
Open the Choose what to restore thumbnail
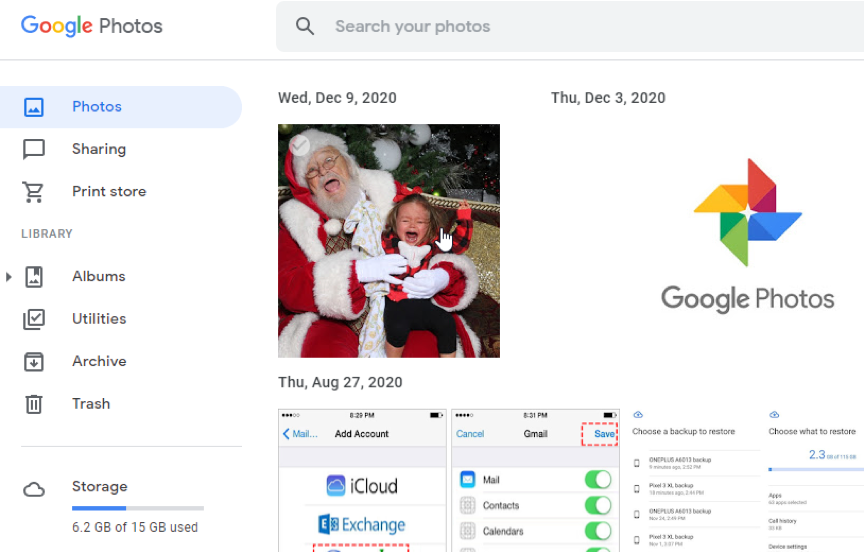pyautogui.click(x=816, y=480)
